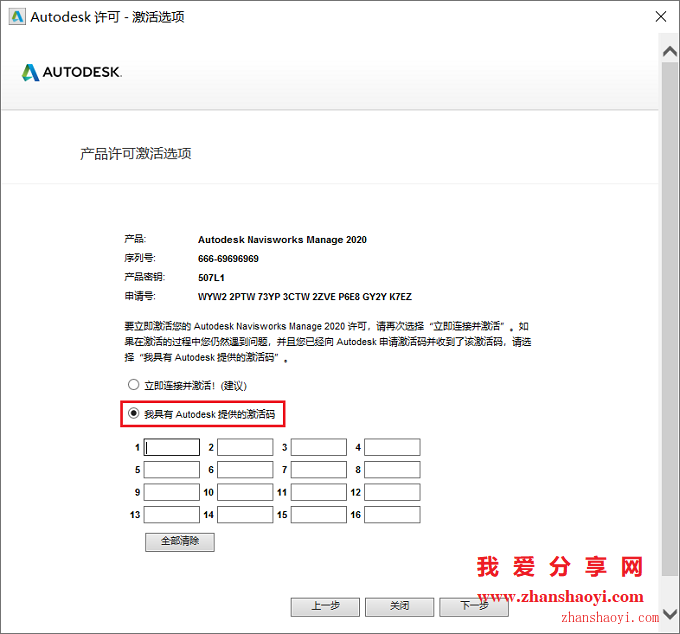Click activation code field 6
This screenshot has height=634, width=680.
point(245,470)
